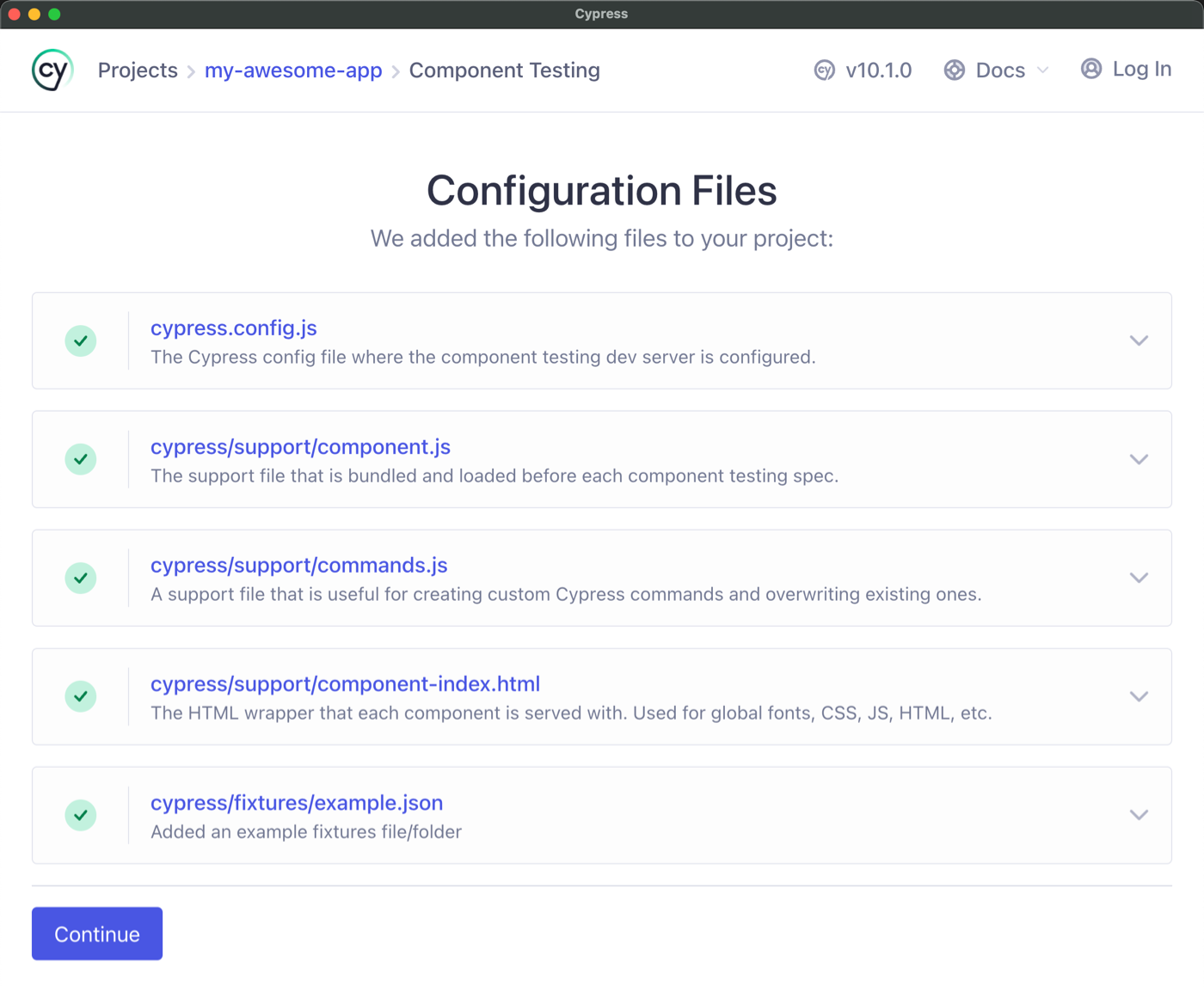1204x987 pixels.
Task: Open the Docs dropdown menu
Action: (1000, 70)
